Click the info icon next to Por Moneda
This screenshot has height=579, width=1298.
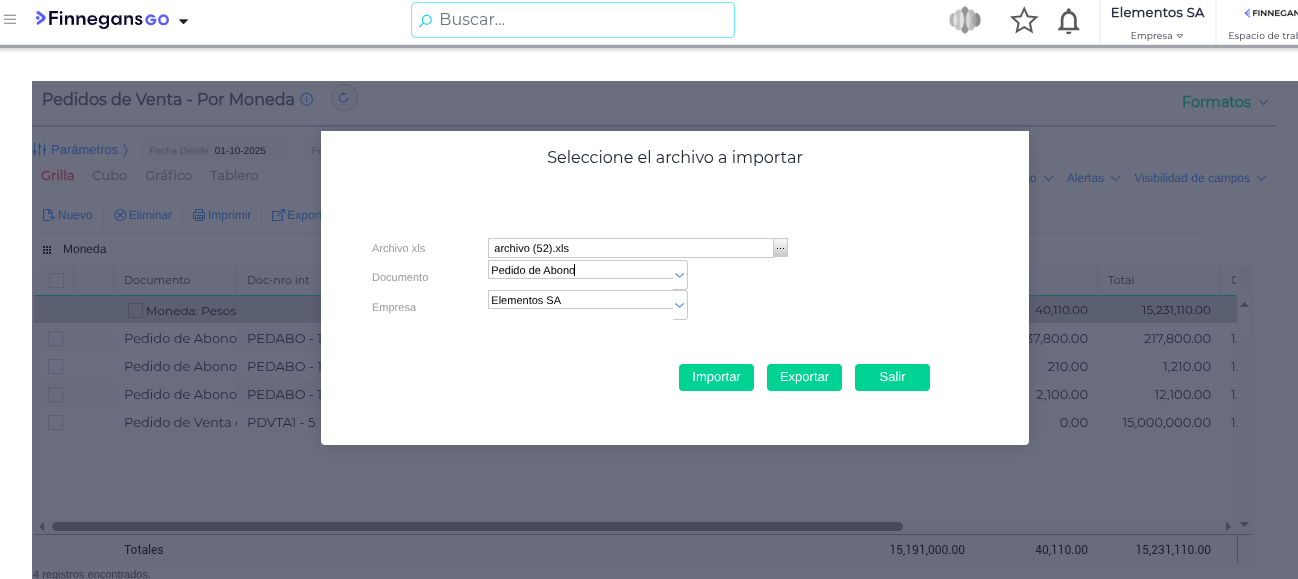pos(307,100)
